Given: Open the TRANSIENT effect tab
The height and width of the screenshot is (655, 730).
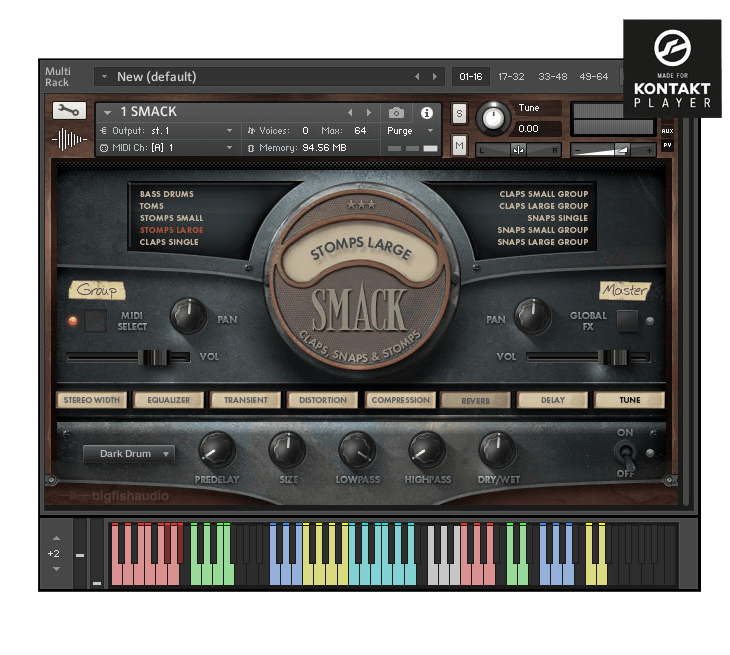Looking at the screenshot, I should (245, 400).
